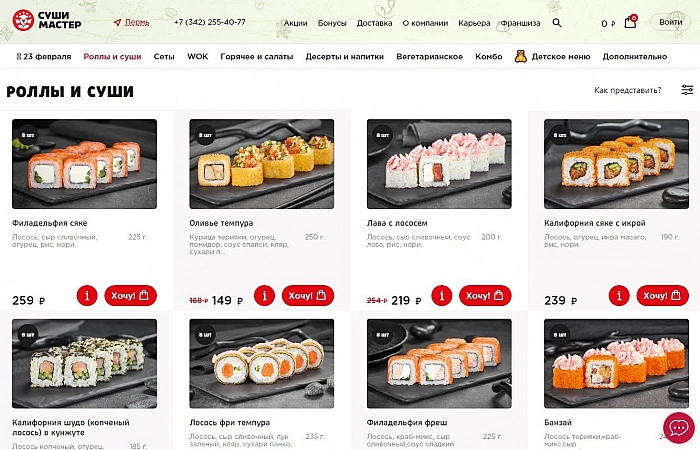Open the search magnifier icon
700x450 pixels.
click(x=557, y=22)
